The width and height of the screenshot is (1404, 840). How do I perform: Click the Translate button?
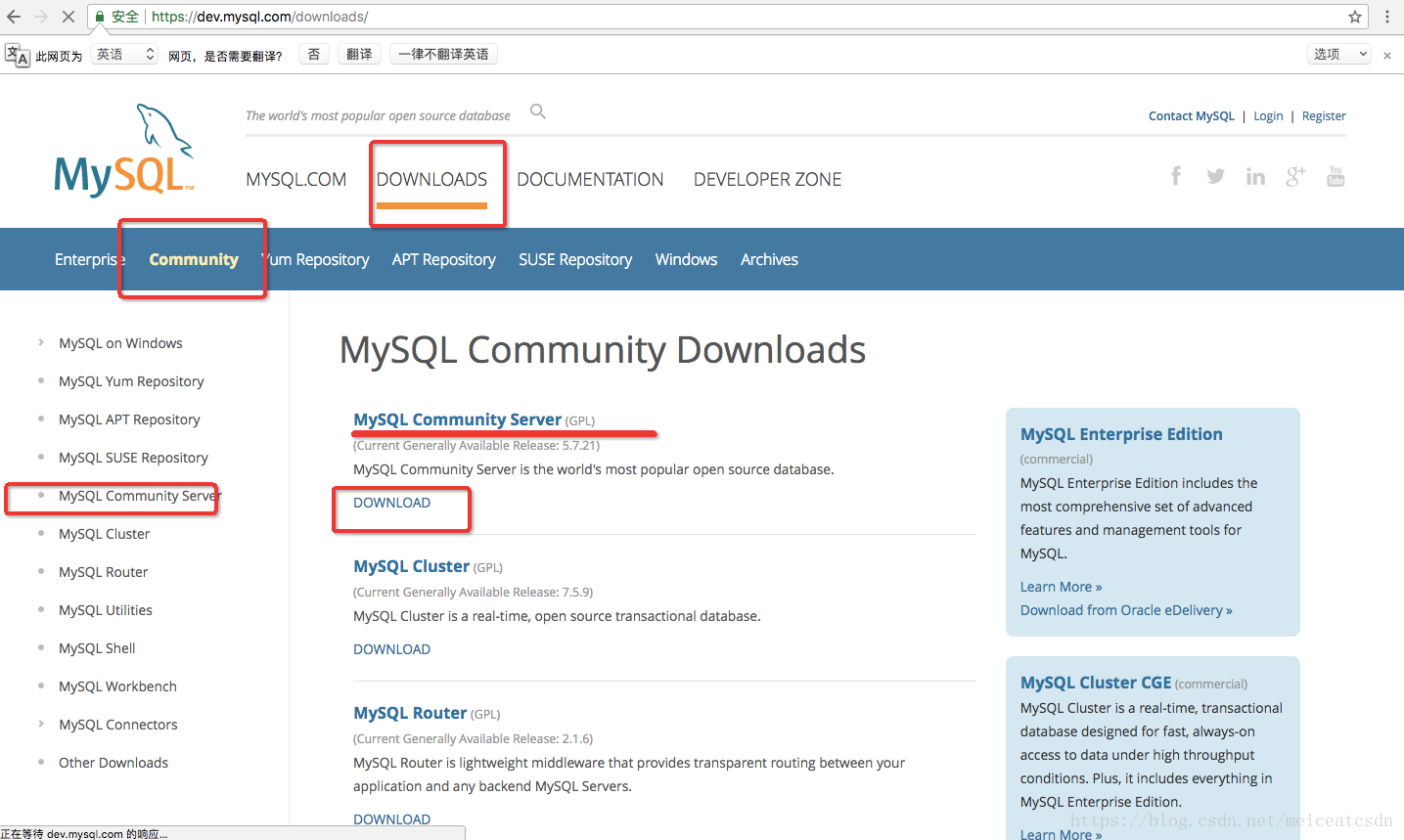click(x=359, y=55)
